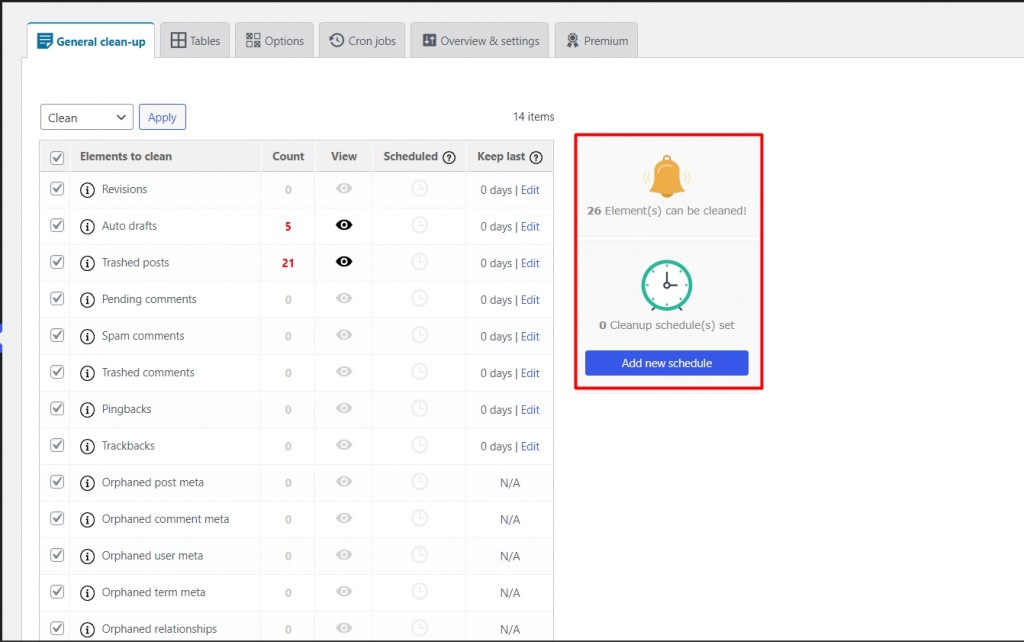Screen dimensions: 1024x642
Task: Uncheck the Orphaned post meta checkbox
Action: click(x=57, y=481)
